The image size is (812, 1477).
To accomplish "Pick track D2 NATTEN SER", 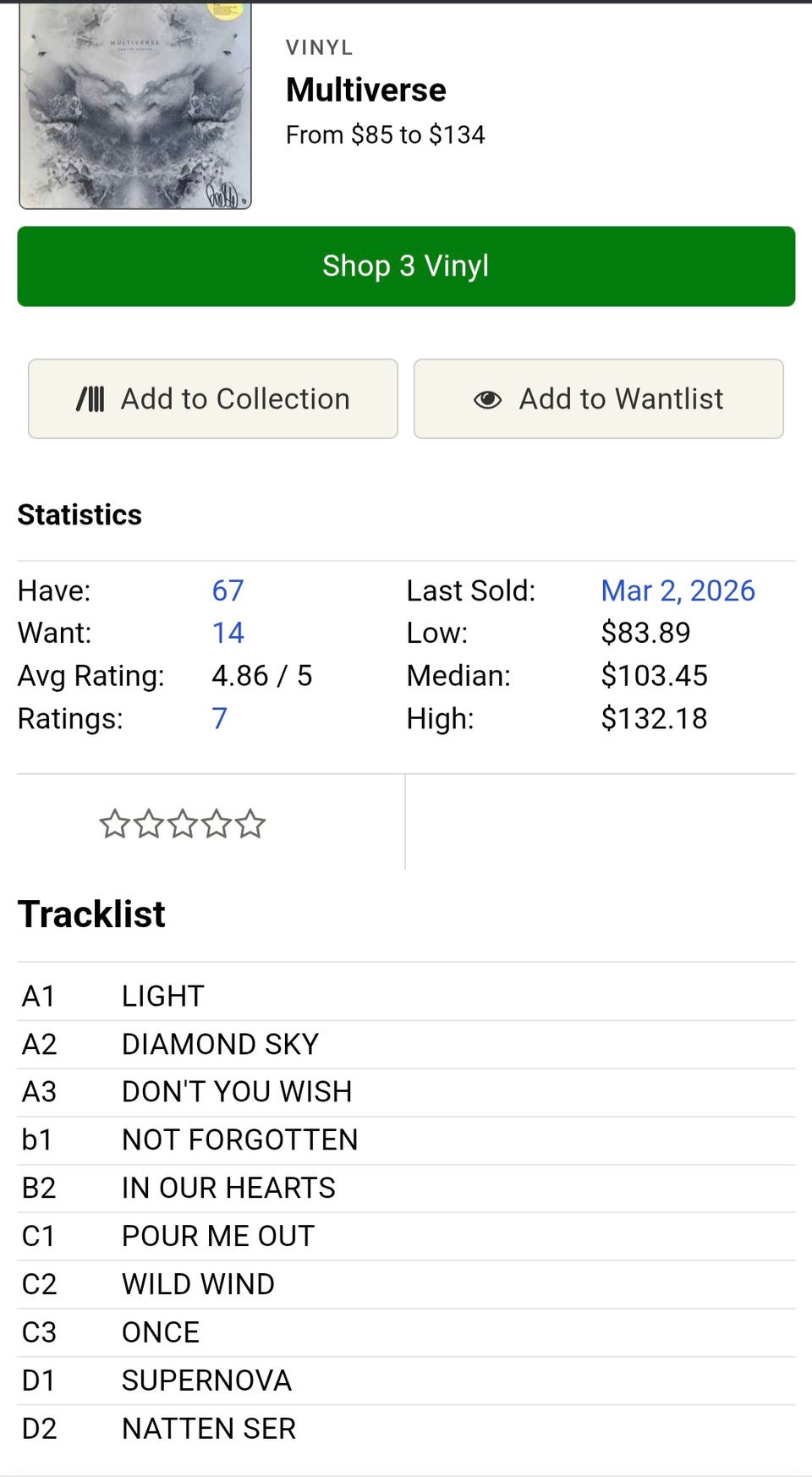I will tap(209, 1428).
